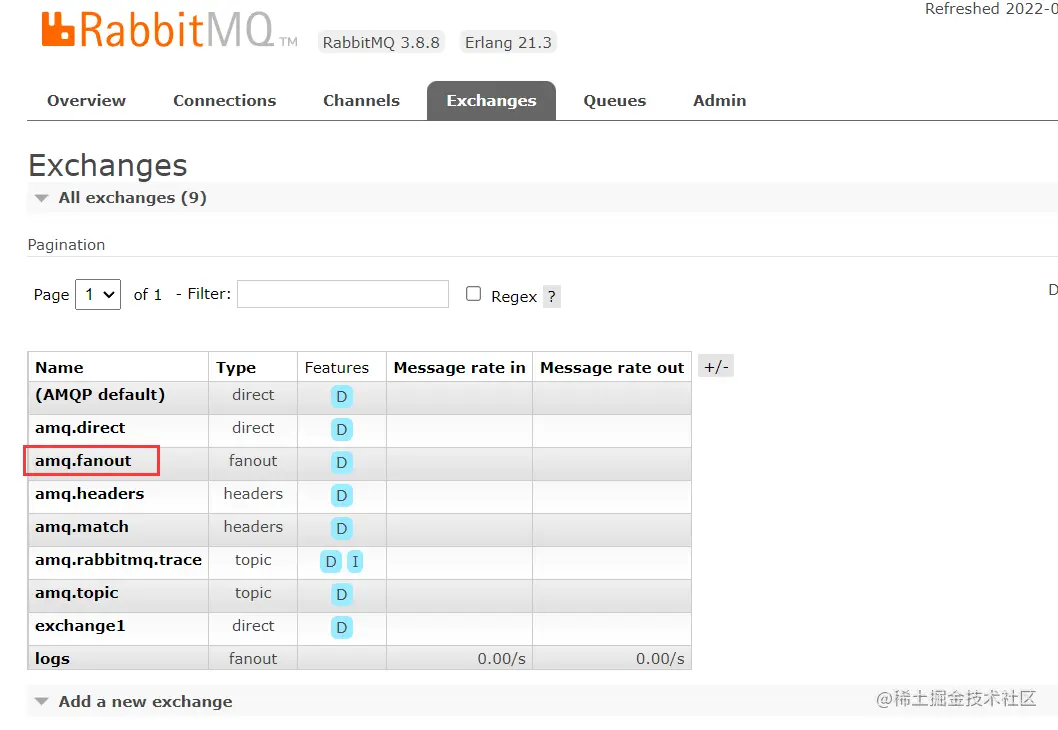Click the D badge in amq.match row

tap(341, 528)
